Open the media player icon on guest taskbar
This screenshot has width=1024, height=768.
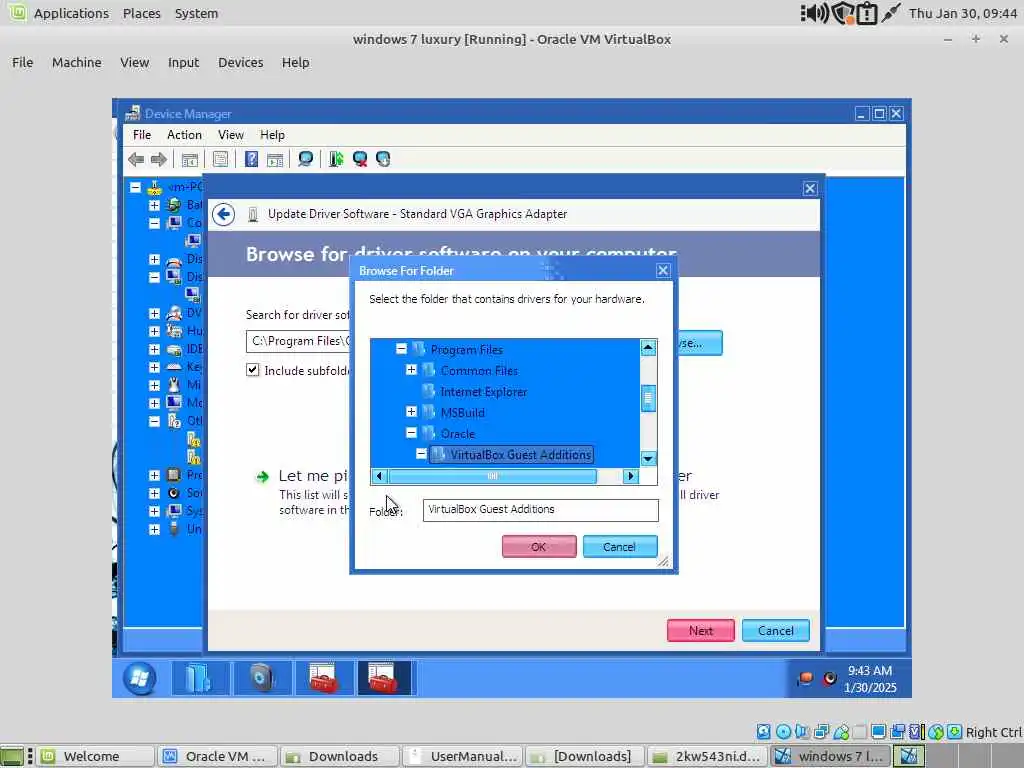[x=261, y=678]
